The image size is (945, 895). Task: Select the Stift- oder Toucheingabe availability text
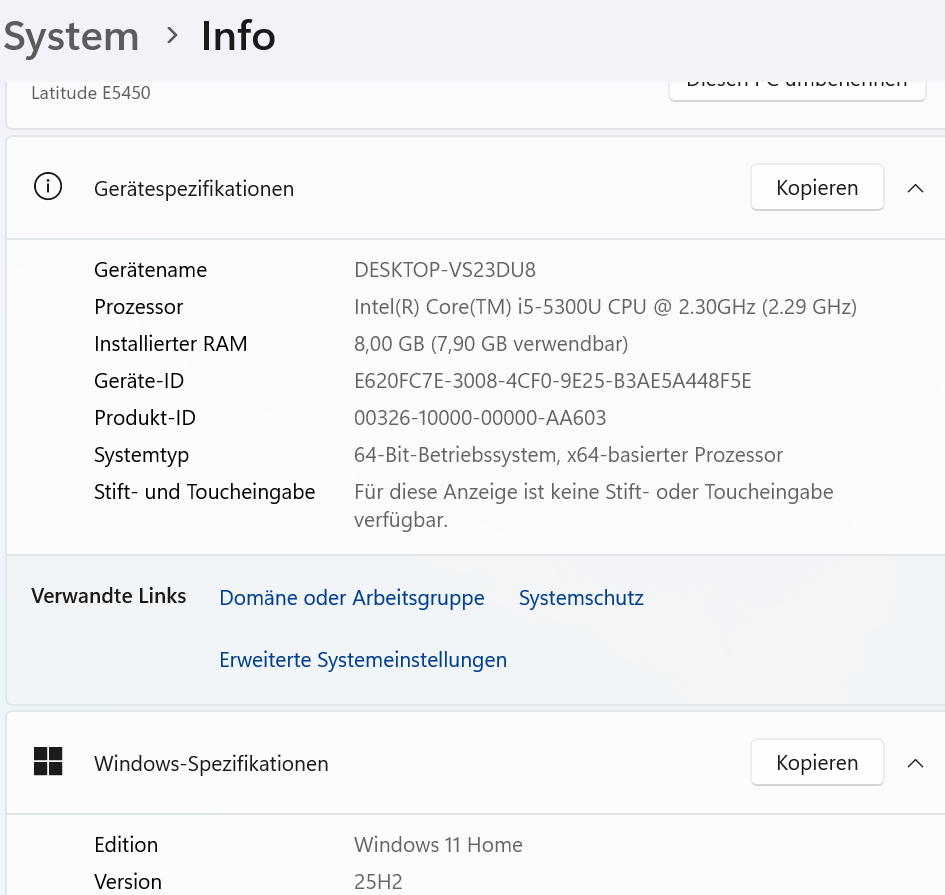coord(593,506)
